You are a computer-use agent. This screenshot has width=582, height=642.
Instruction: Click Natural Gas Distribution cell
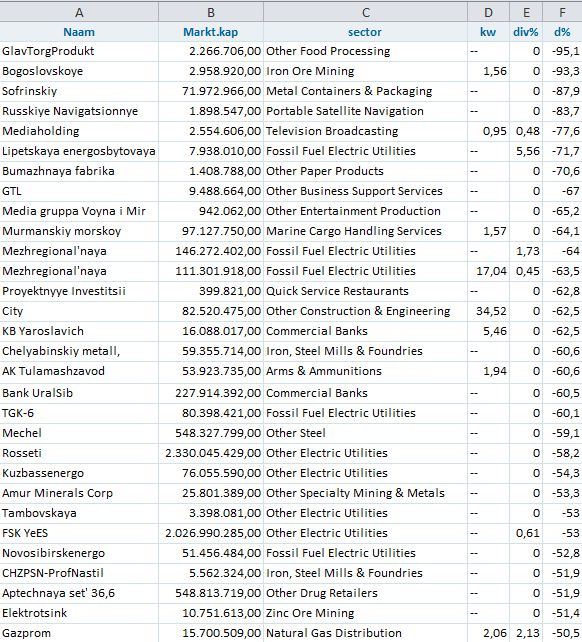click(365, 633)
